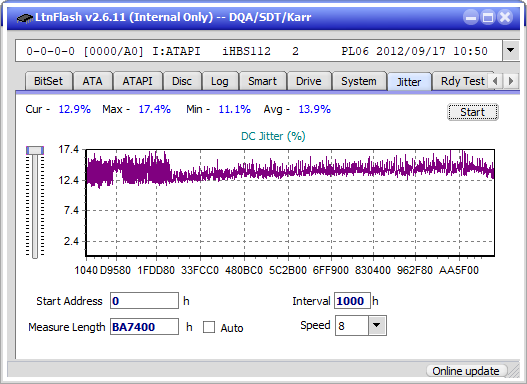Click the DC Jitter (%) chart title
527x384 pixels.
click(x=273, y=136)
